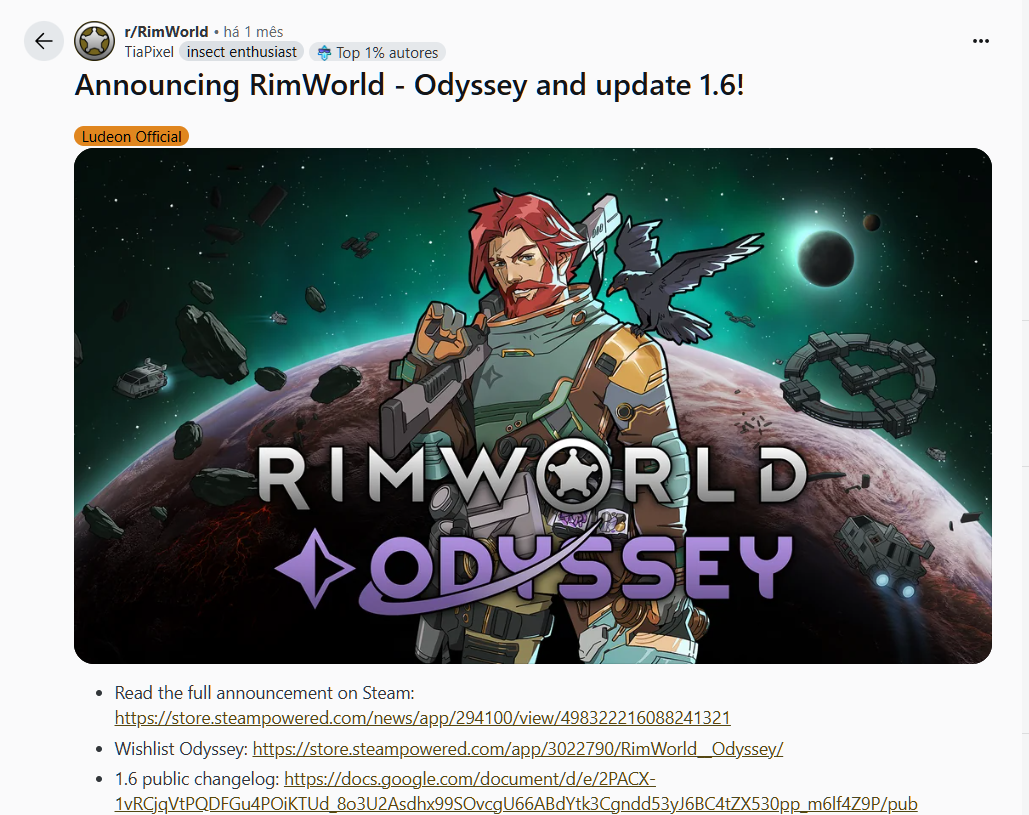Go back using the left arrow button
Viewport: 1029px width, 815px height.
point(43,41)
